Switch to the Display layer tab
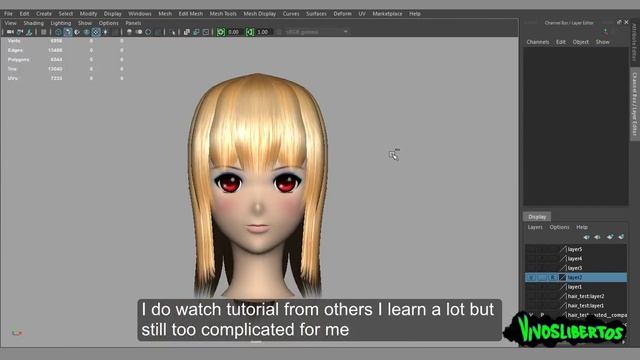This screenshot has height=360, width=640. 537,217
